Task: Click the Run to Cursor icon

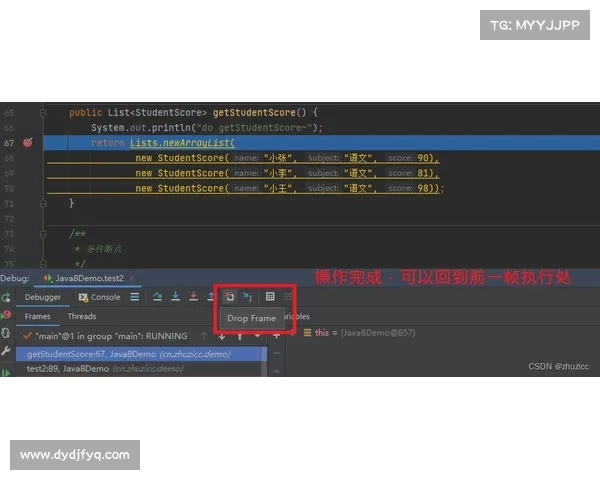Action: pyautogui.click(x=248, y=297)
